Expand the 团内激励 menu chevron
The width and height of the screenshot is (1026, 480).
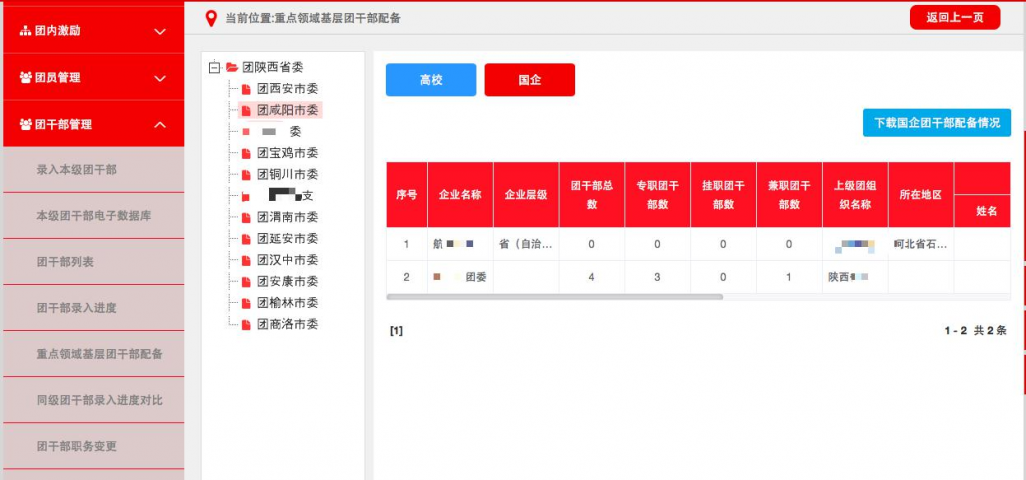tap(160, 32)
